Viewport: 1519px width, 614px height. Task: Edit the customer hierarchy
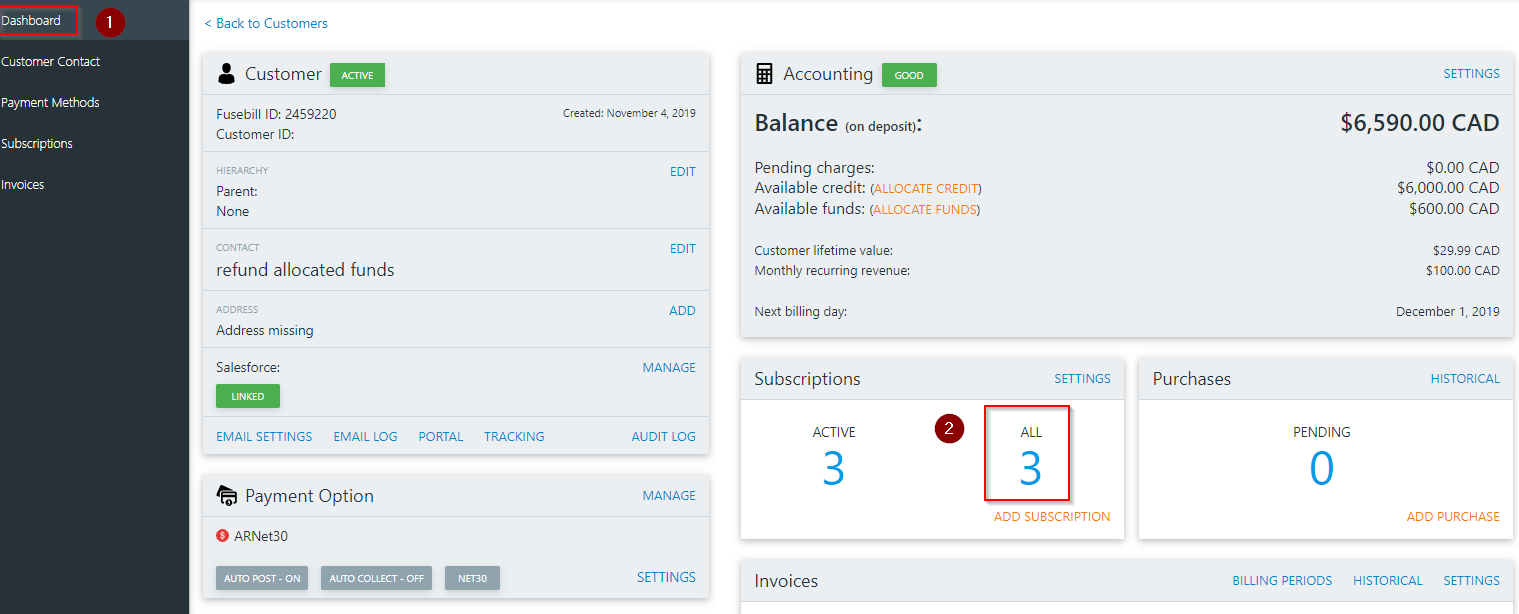tap(682, 172)
